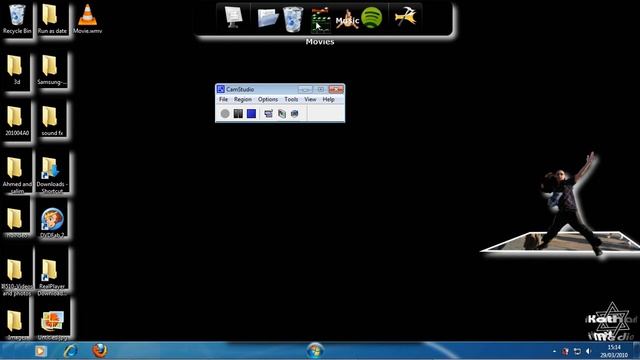Screen dimensions: 640x360
Task: Click the network icon in system tray
Action: 577,351
